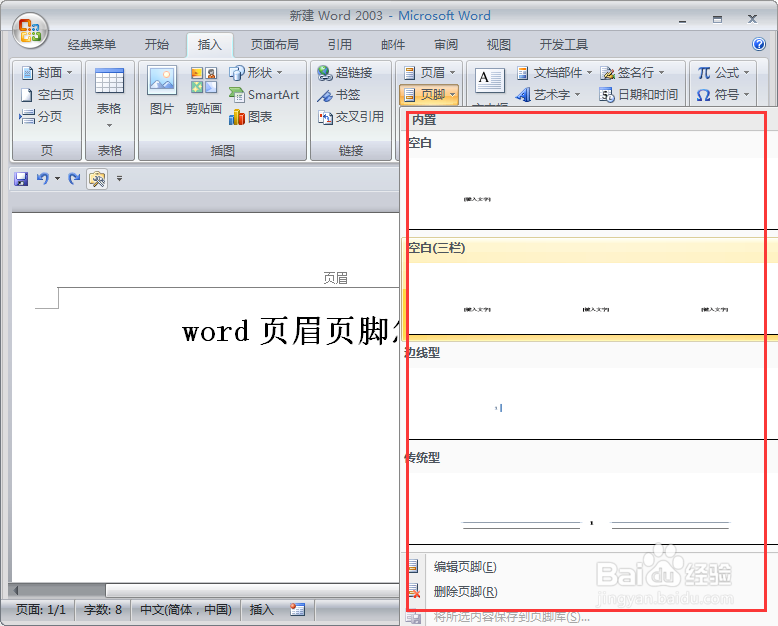Switch to the 页面布局 tab

click(274, 45)
